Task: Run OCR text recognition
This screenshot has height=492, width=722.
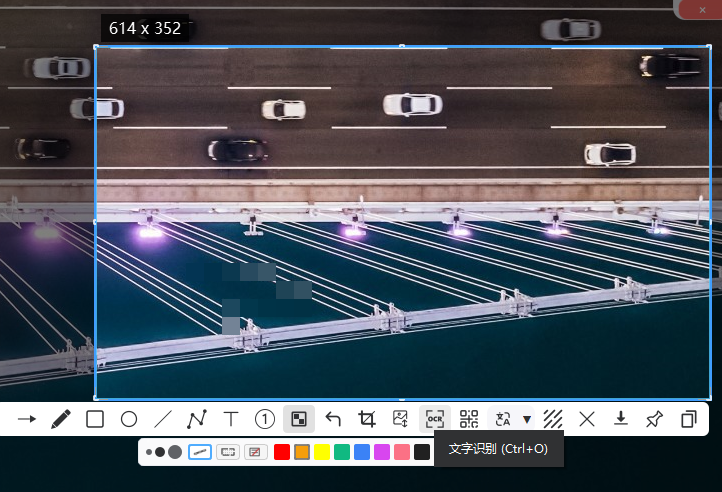Action: click(x=435, y=419)
